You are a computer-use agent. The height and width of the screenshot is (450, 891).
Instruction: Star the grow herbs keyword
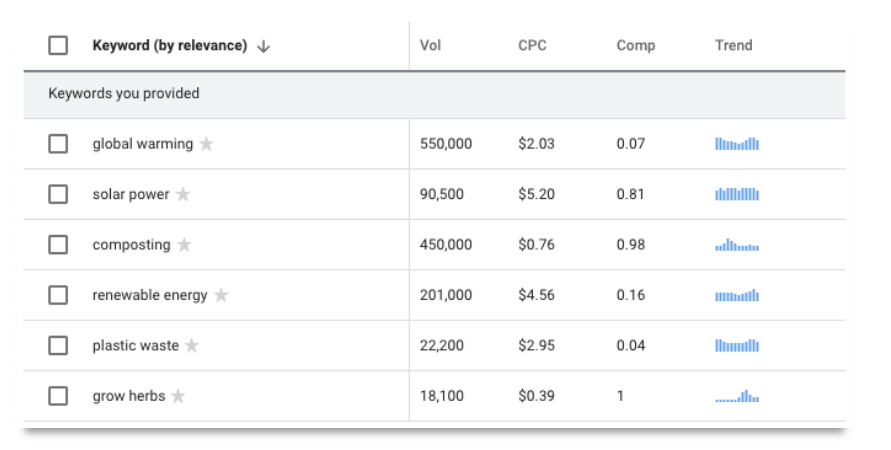click(178, 395)
